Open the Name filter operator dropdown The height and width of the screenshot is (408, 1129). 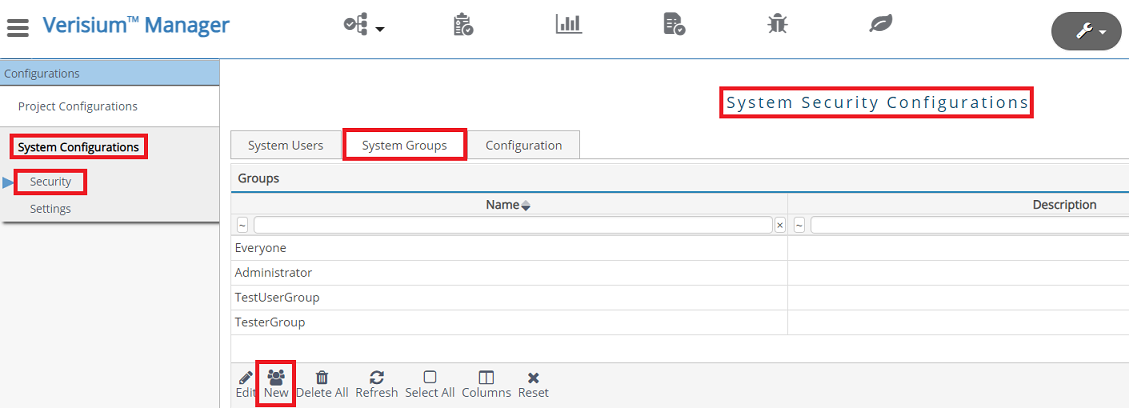tap(242, 225)
